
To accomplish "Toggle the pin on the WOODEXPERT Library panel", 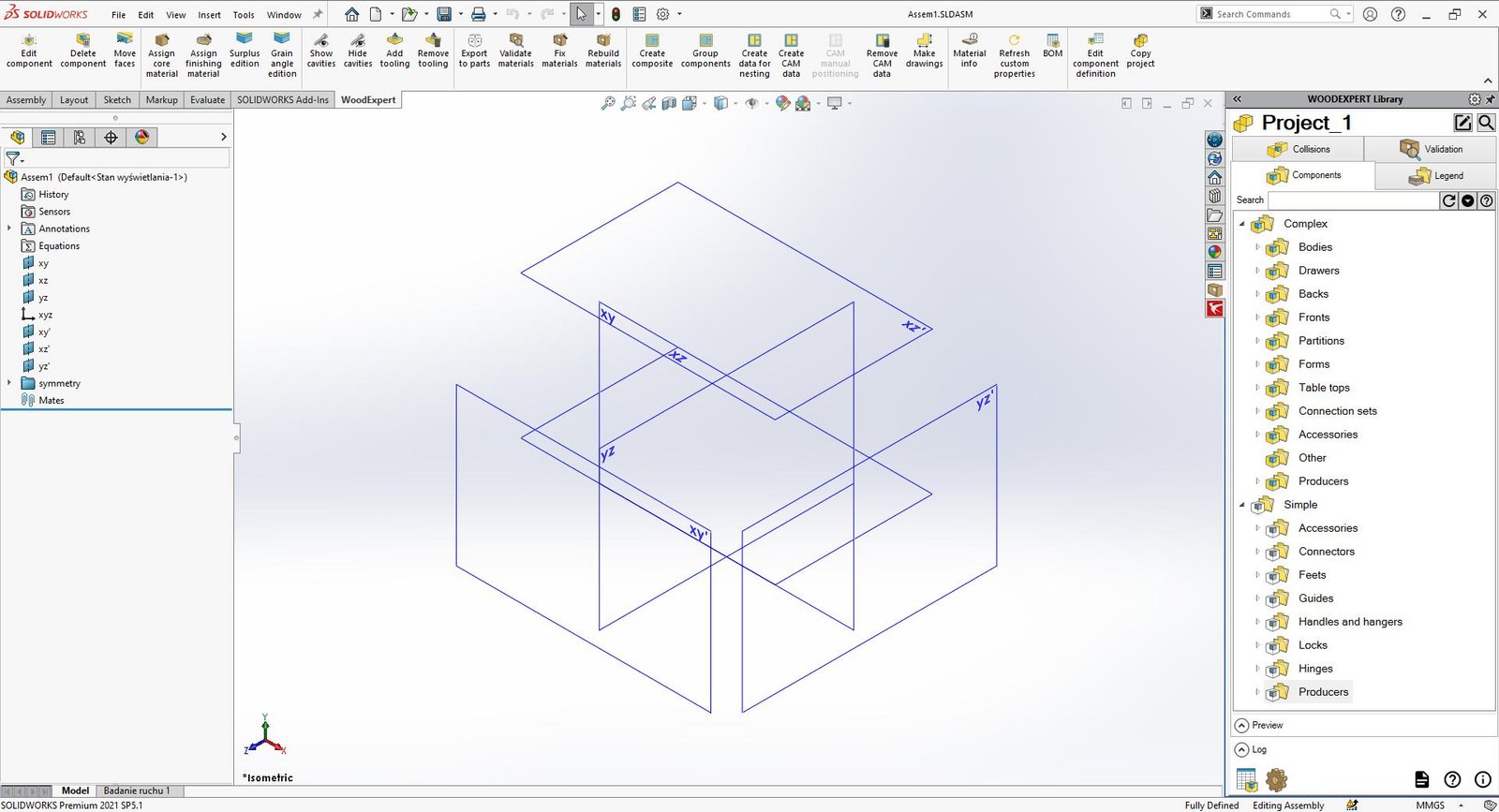I will click(x=1490, y=99).
